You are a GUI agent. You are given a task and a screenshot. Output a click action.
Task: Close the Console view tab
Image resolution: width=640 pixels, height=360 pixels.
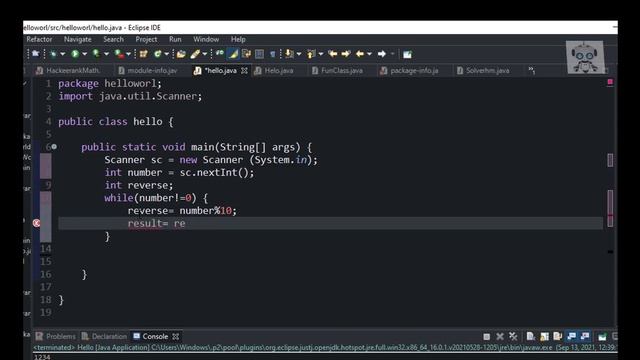pos(176,336)
